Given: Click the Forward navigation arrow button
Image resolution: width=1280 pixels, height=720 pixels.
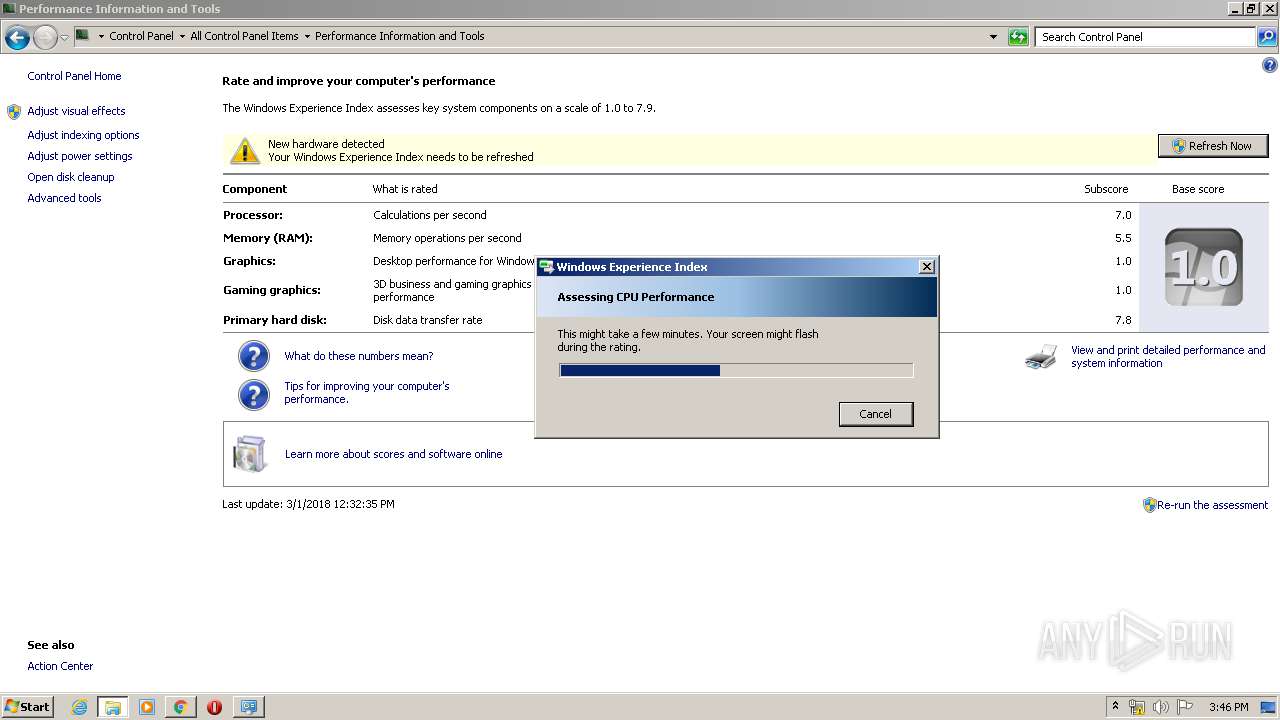Looking at the screenshot, I should 45,38.
